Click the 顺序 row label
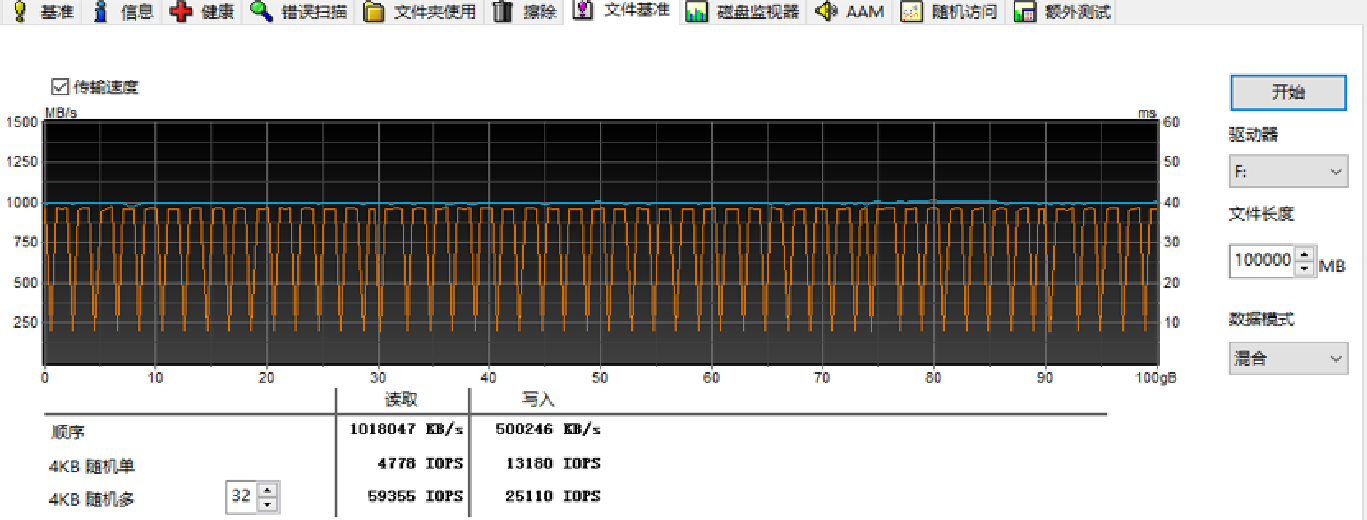Screen dimensions: 1367x520 click(x=68, y=432)
